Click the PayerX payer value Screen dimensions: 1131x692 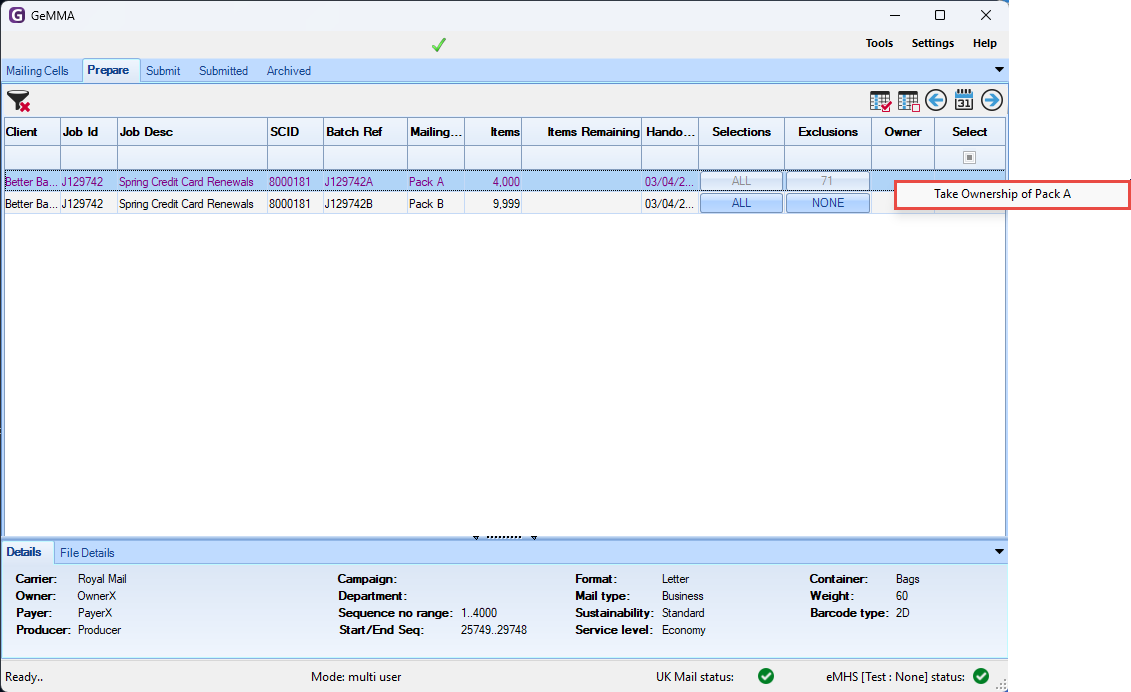[94, 613]
